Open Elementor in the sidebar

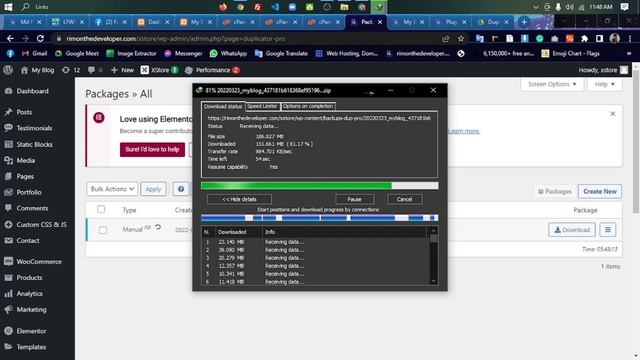point(25,331)
